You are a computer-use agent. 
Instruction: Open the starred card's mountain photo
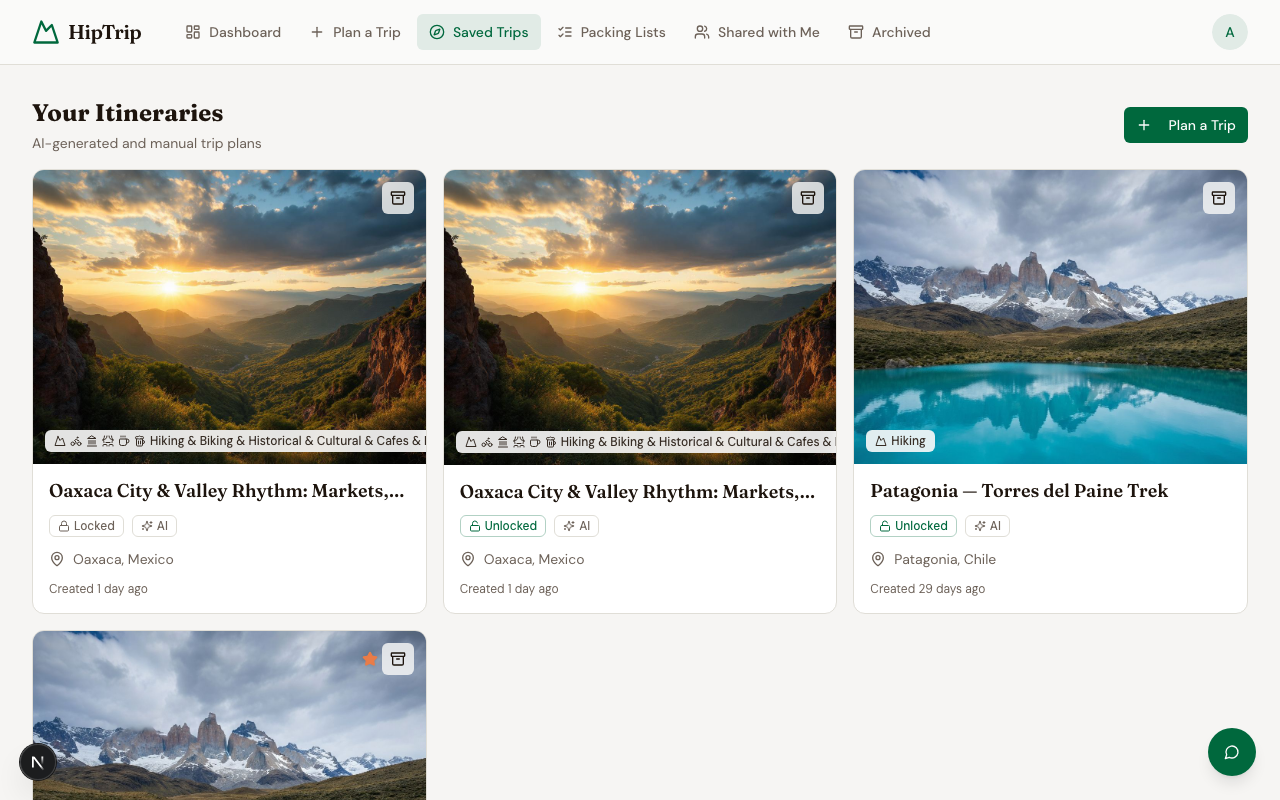(229, 715)
